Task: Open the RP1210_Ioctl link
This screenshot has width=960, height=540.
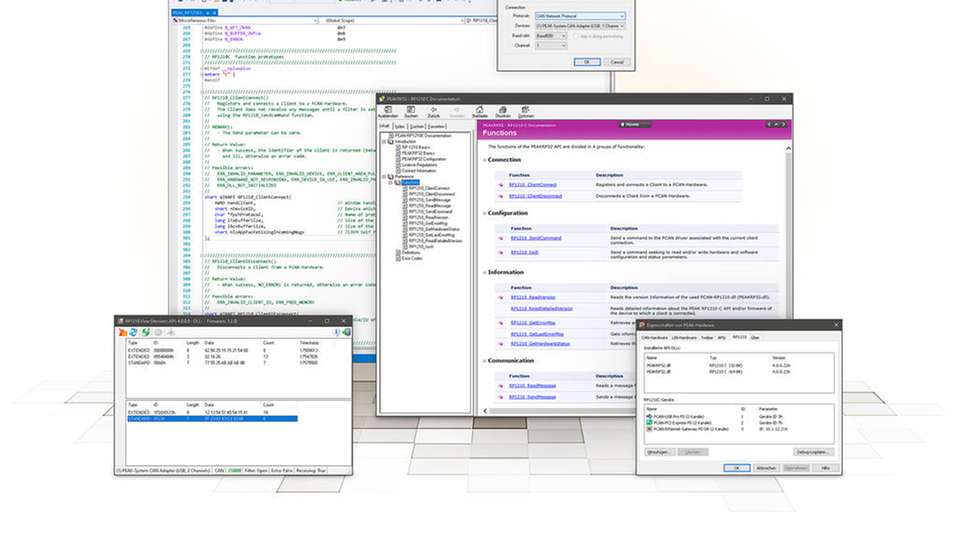Action: 525,252
